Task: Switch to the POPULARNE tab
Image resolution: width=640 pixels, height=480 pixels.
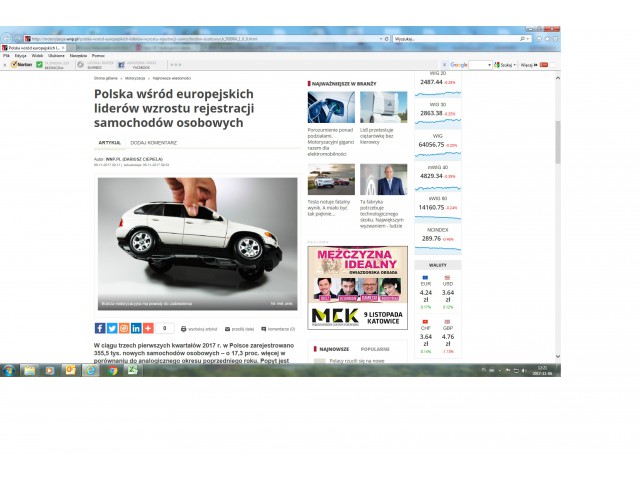Action: [x=374, y=349]
